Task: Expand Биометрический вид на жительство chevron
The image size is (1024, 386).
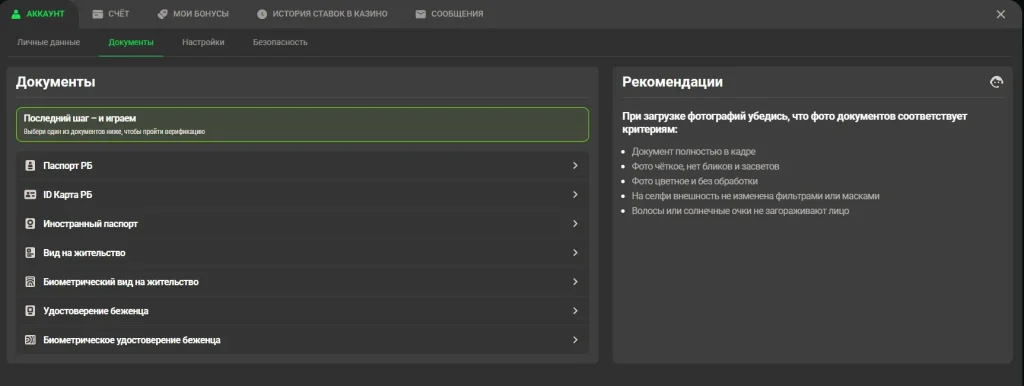Action: coord(575,282)
